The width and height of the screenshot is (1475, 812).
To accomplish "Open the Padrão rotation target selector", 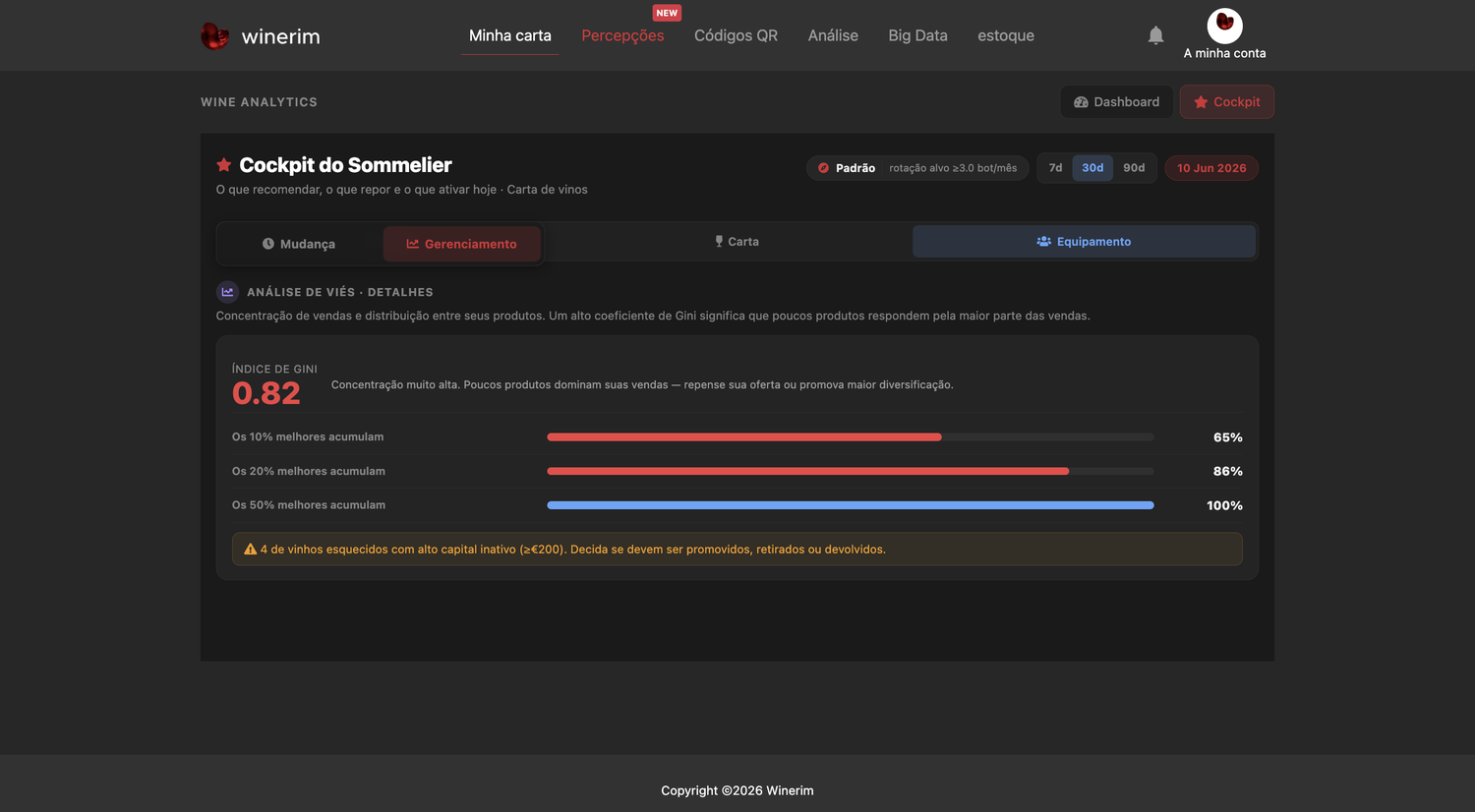I will (917, 168).
